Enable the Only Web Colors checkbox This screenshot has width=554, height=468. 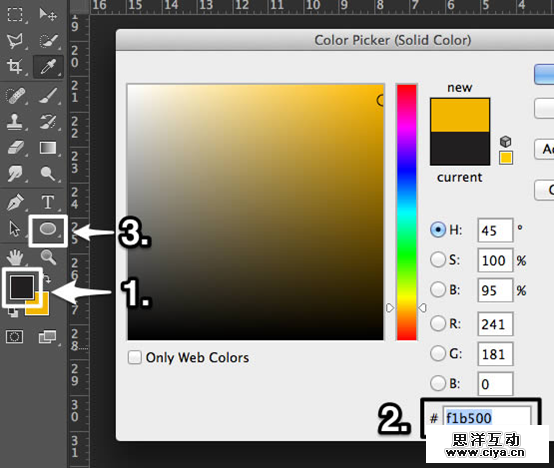(x=135, y=357)
